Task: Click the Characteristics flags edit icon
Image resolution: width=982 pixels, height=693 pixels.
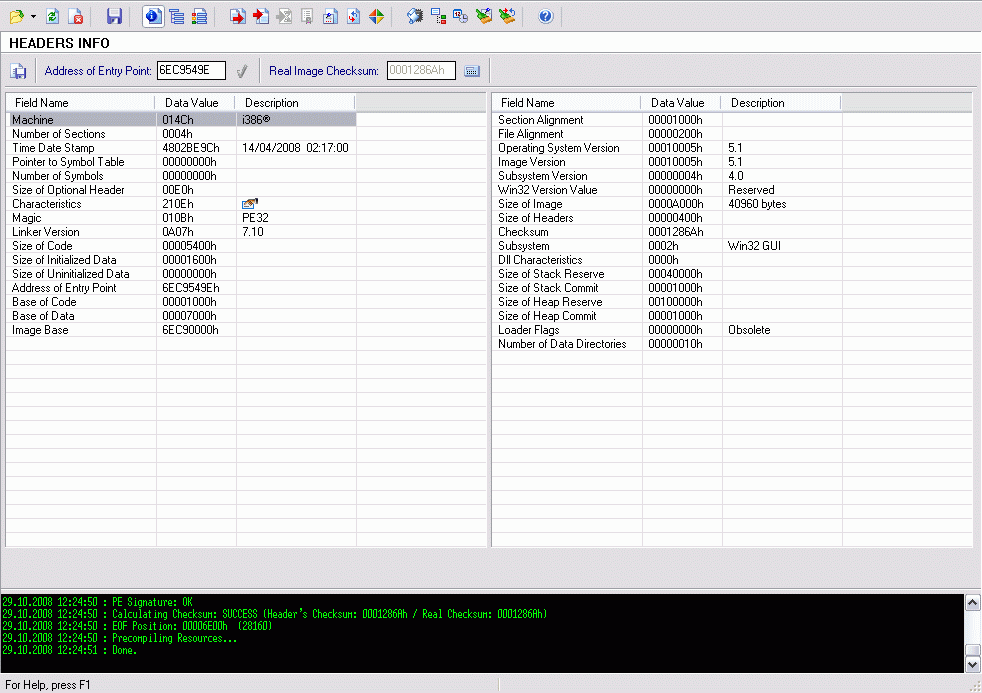Action: point(249,203)
